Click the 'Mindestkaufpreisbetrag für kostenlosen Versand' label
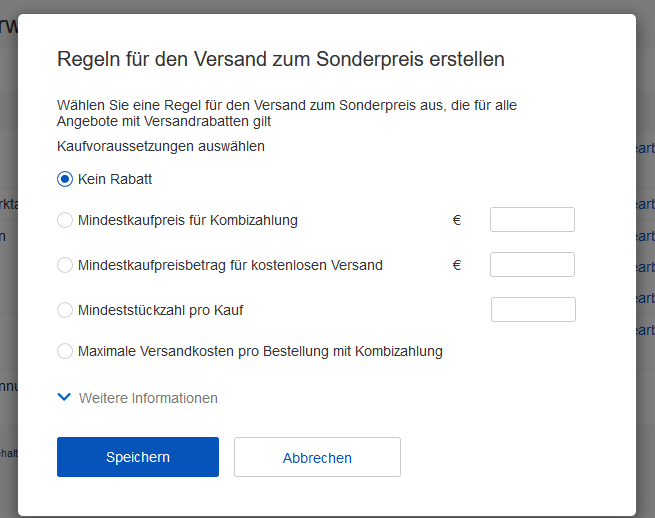655x518 pixels. [230, 265]
